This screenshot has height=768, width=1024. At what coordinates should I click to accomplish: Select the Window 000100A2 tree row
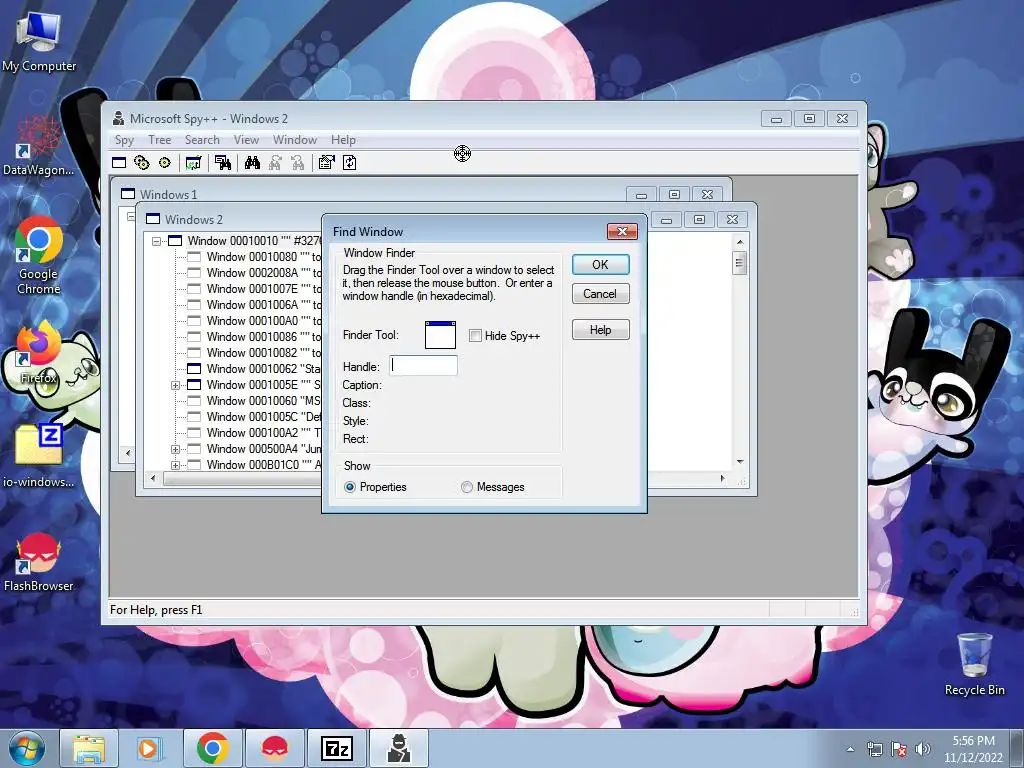[x=254, y=433]
